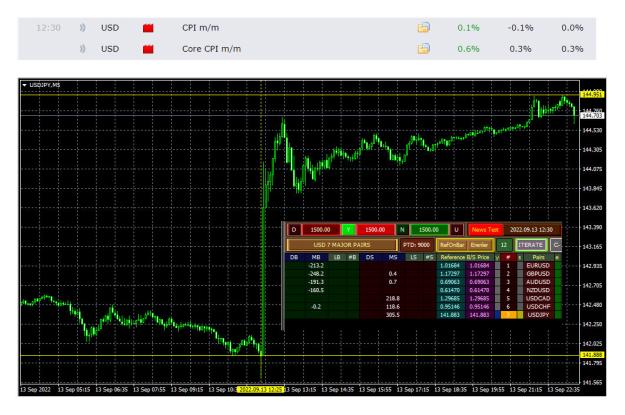This screenshot has height=415, width=625.
Task: Toggle the green Y button
Action: pyautogui.click(x=349, y=230)
